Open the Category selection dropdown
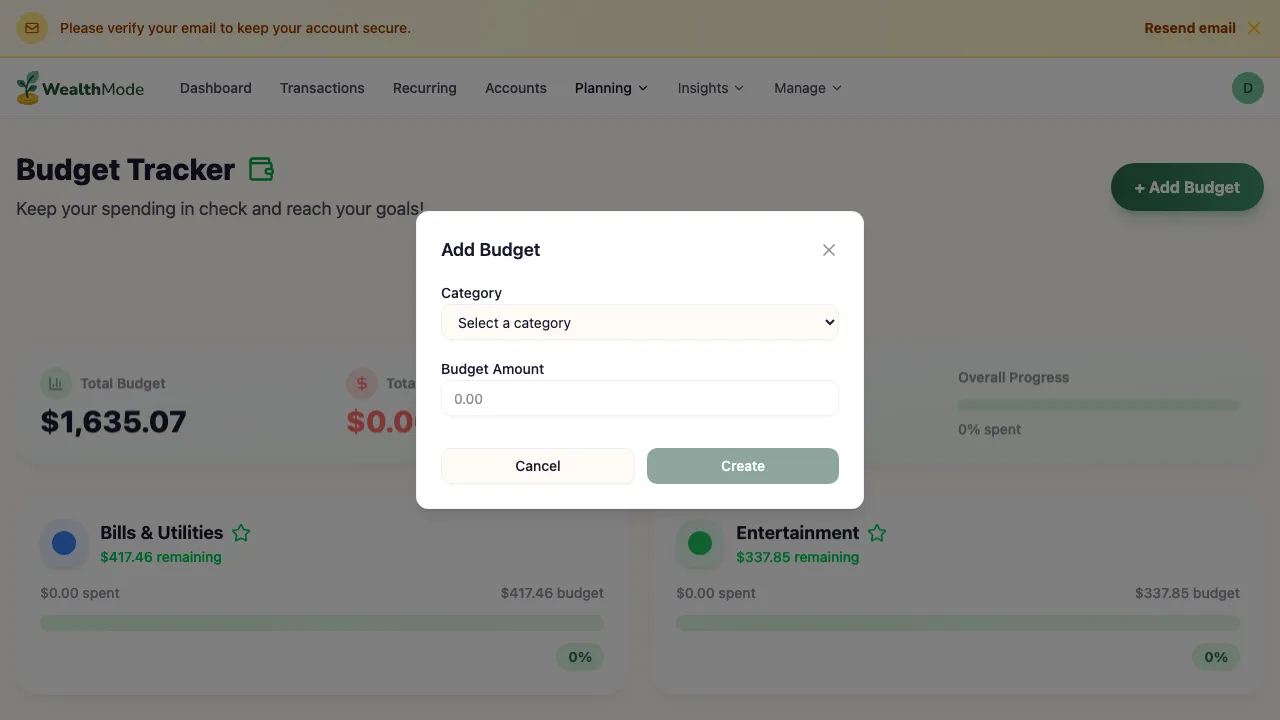Image resolution: width=1280 pixels, height=720 pixels. (x=639, y=322)
